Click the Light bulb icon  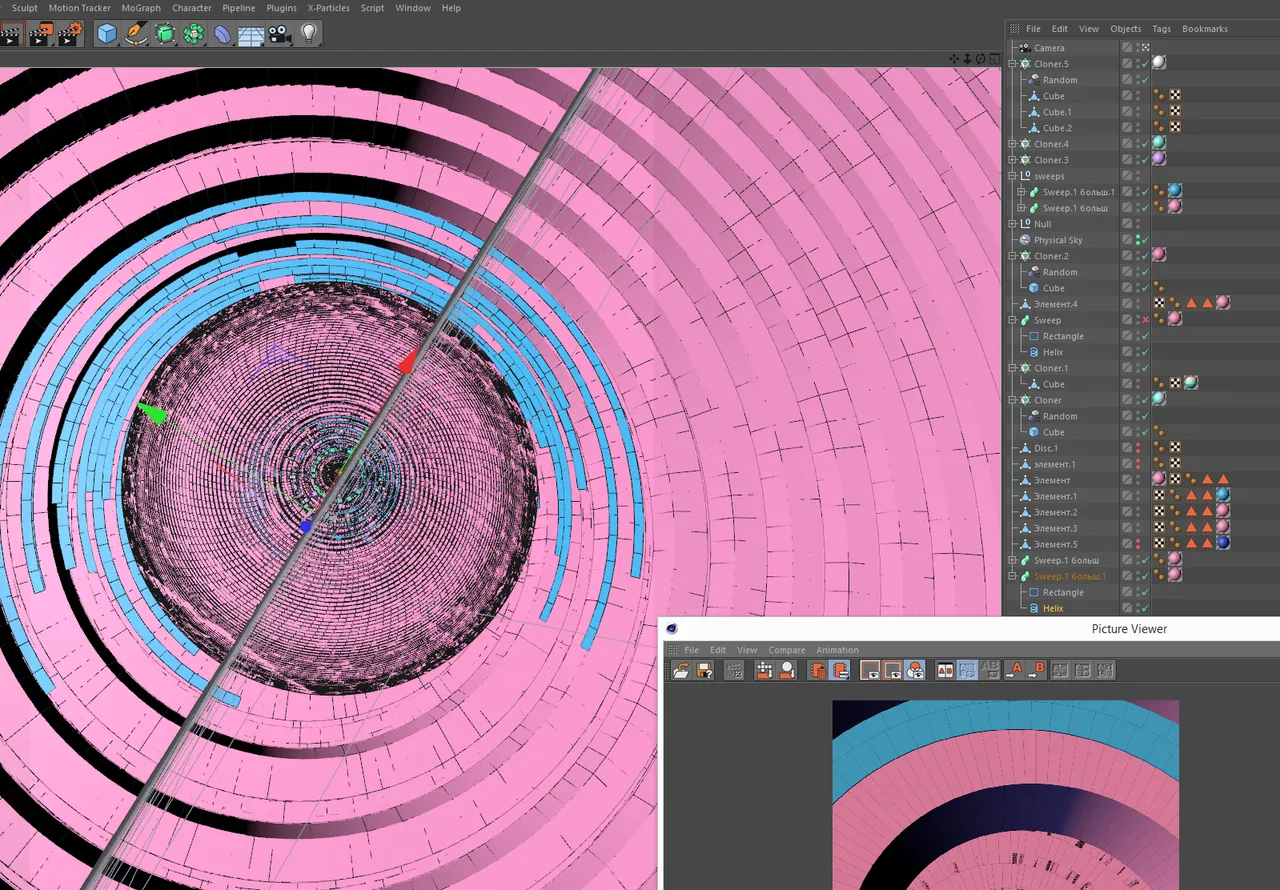pos(309,35)
